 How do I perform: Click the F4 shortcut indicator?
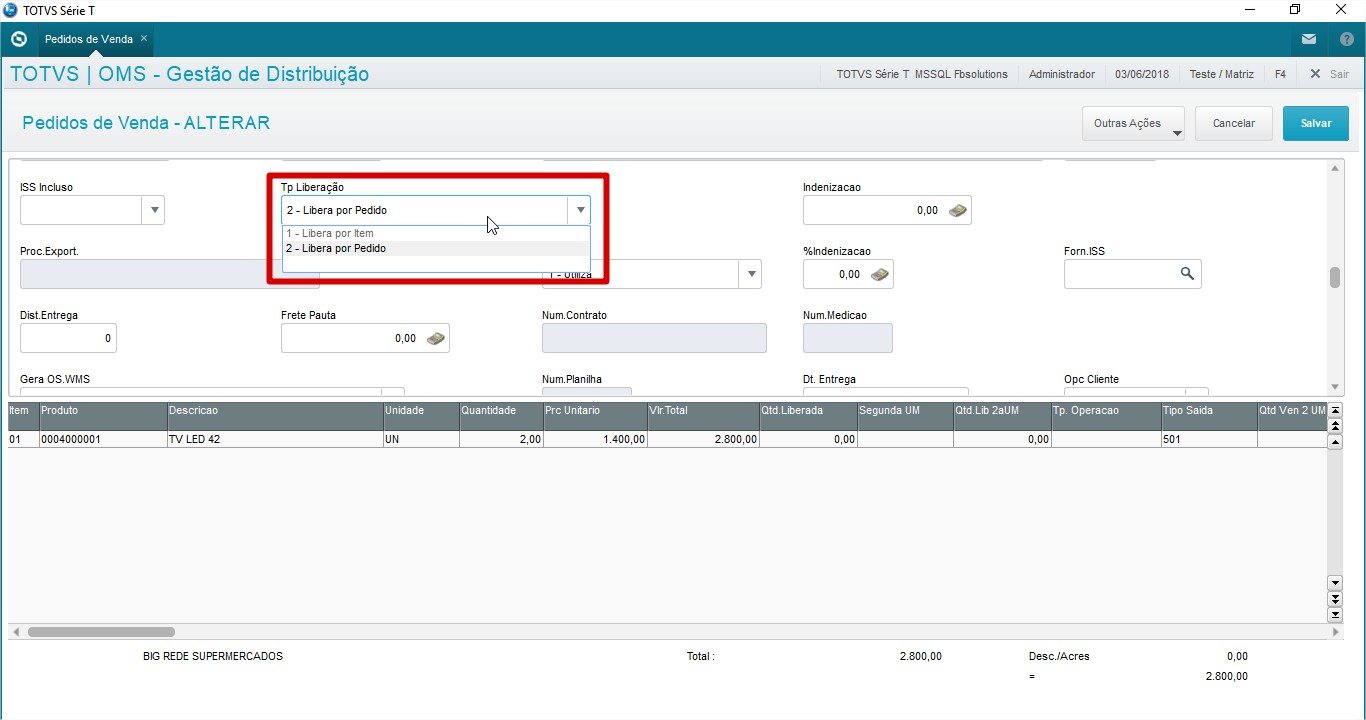(x=1280, y=74)
